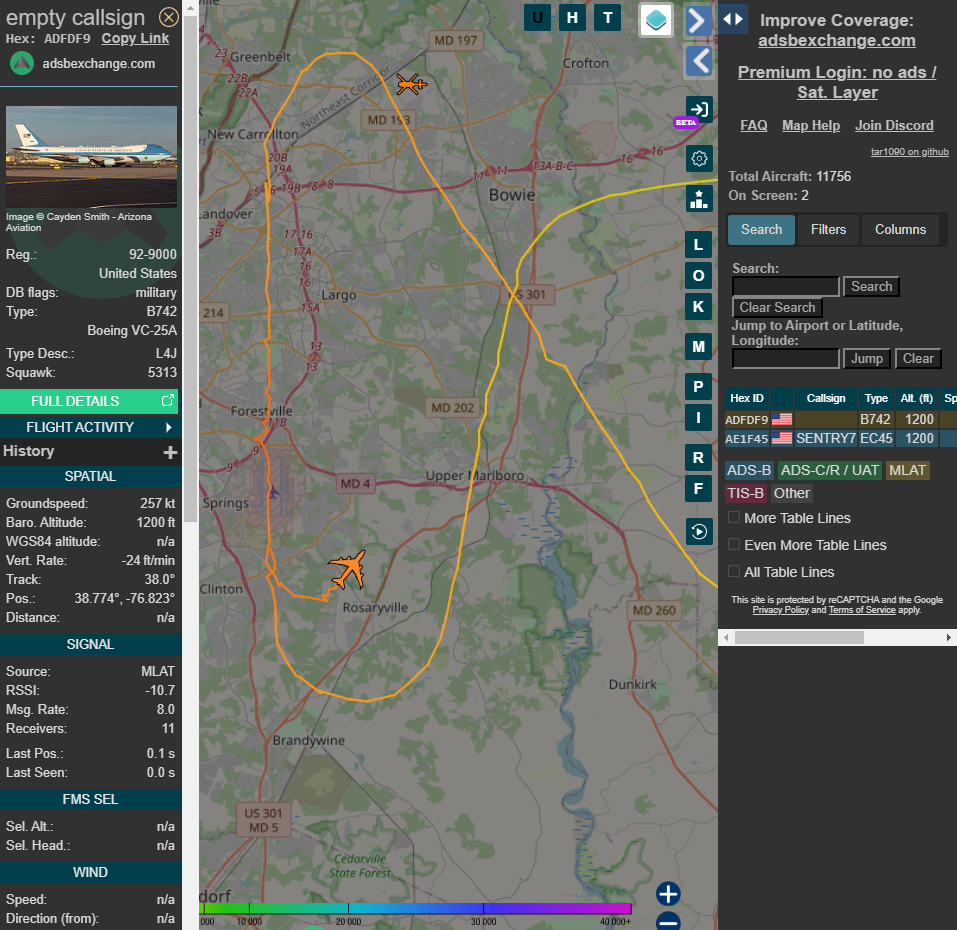Open map settings gear icon
This screenshot has width=957, height=930.
click(699, 159)
